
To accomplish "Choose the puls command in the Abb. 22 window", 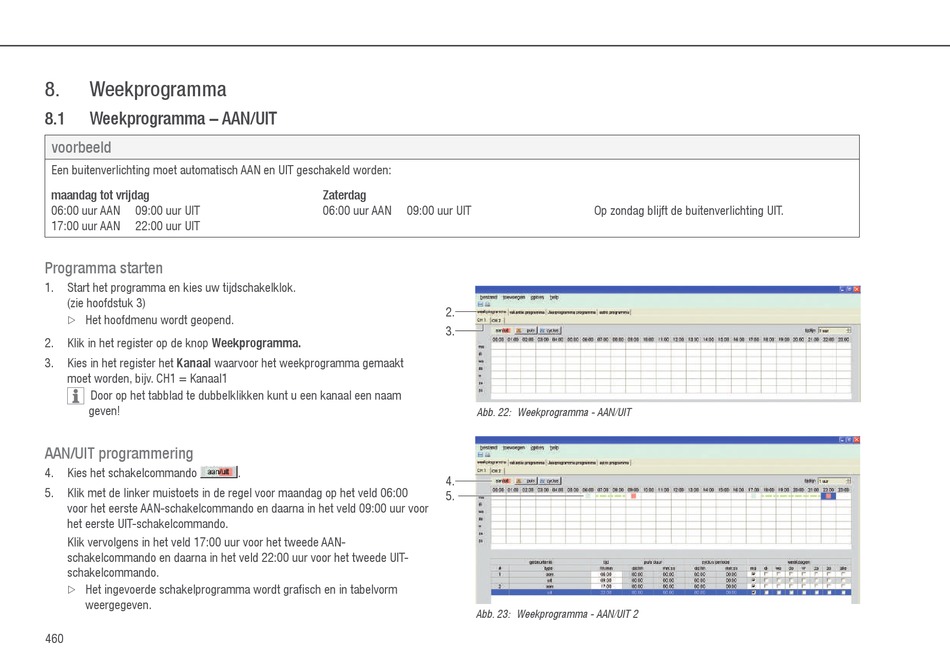I will [526, 331].
